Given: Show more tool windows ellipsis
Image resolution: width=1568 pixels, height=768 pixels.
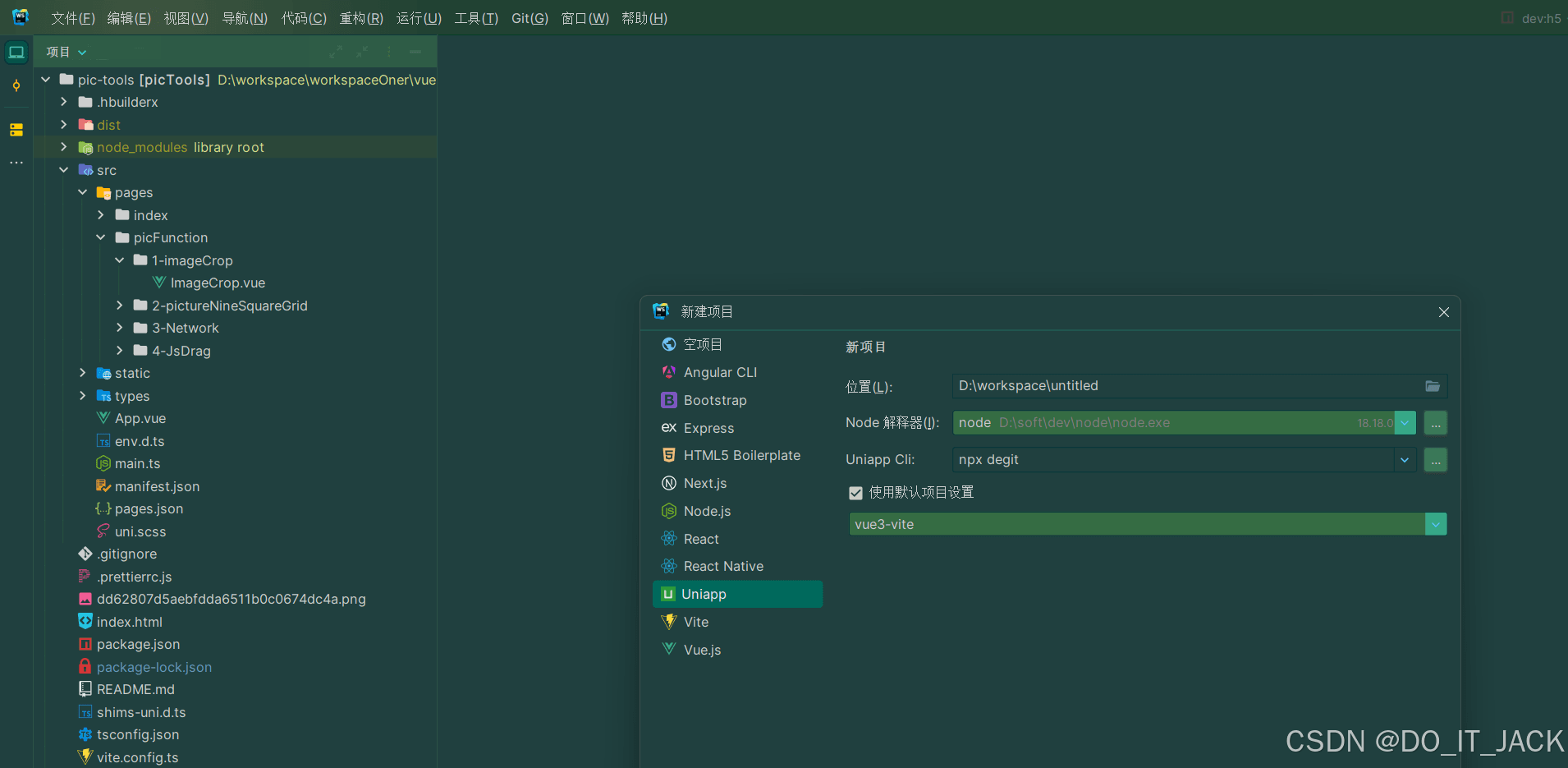Looking at the screenshot, I should tap(16, 163).
